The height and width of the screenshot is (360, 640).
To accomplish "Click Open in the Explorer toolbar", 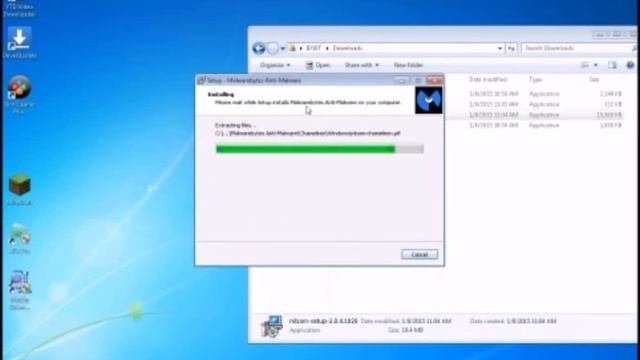I will coord(318,65).
